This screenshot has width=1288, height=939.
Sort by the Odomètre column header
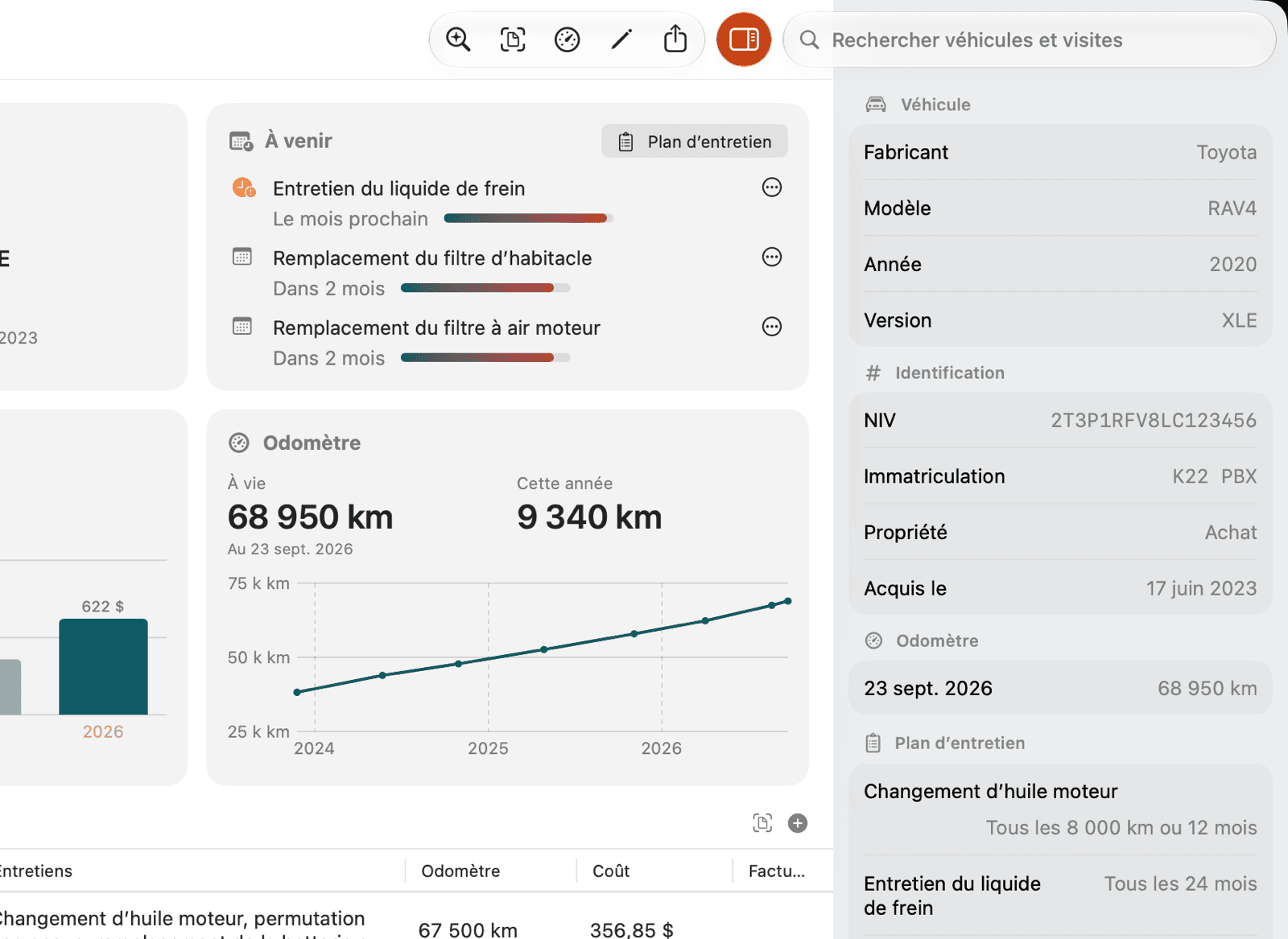[x=460, y=871]
